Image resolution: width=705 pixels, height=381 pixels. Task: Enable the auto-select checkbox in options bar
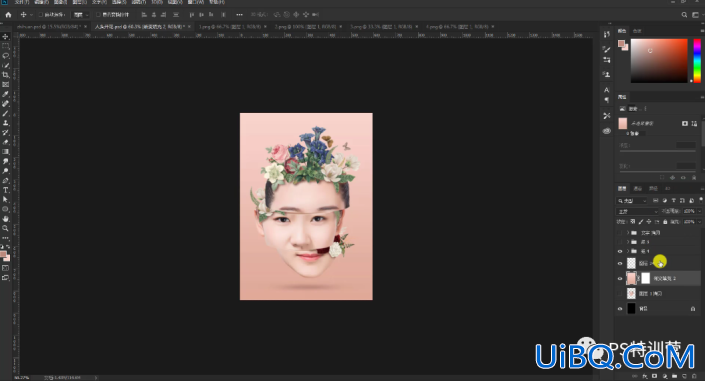pos(40,14)
